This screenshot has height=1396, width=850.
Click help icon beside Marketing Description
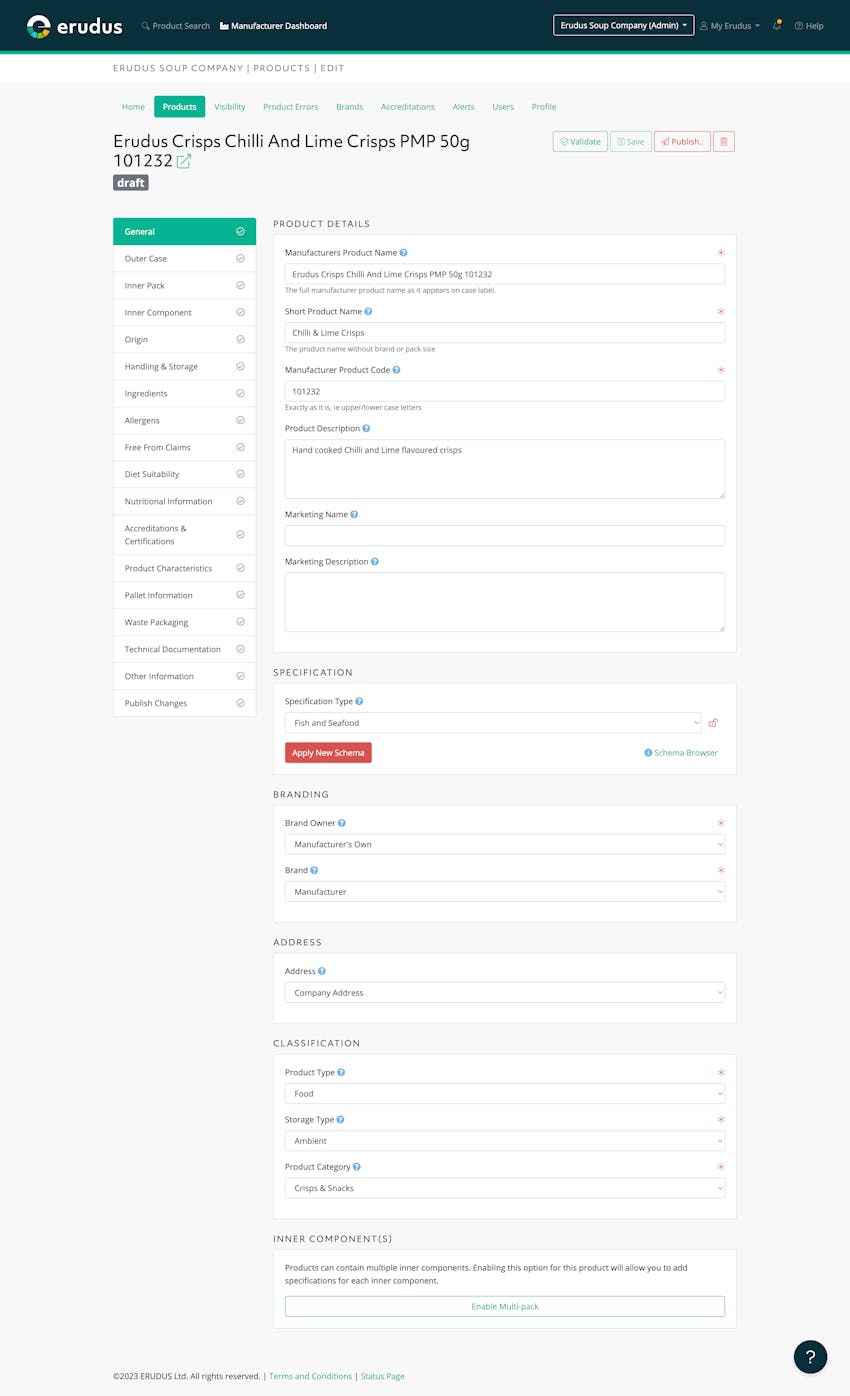(x=374, y=562)
